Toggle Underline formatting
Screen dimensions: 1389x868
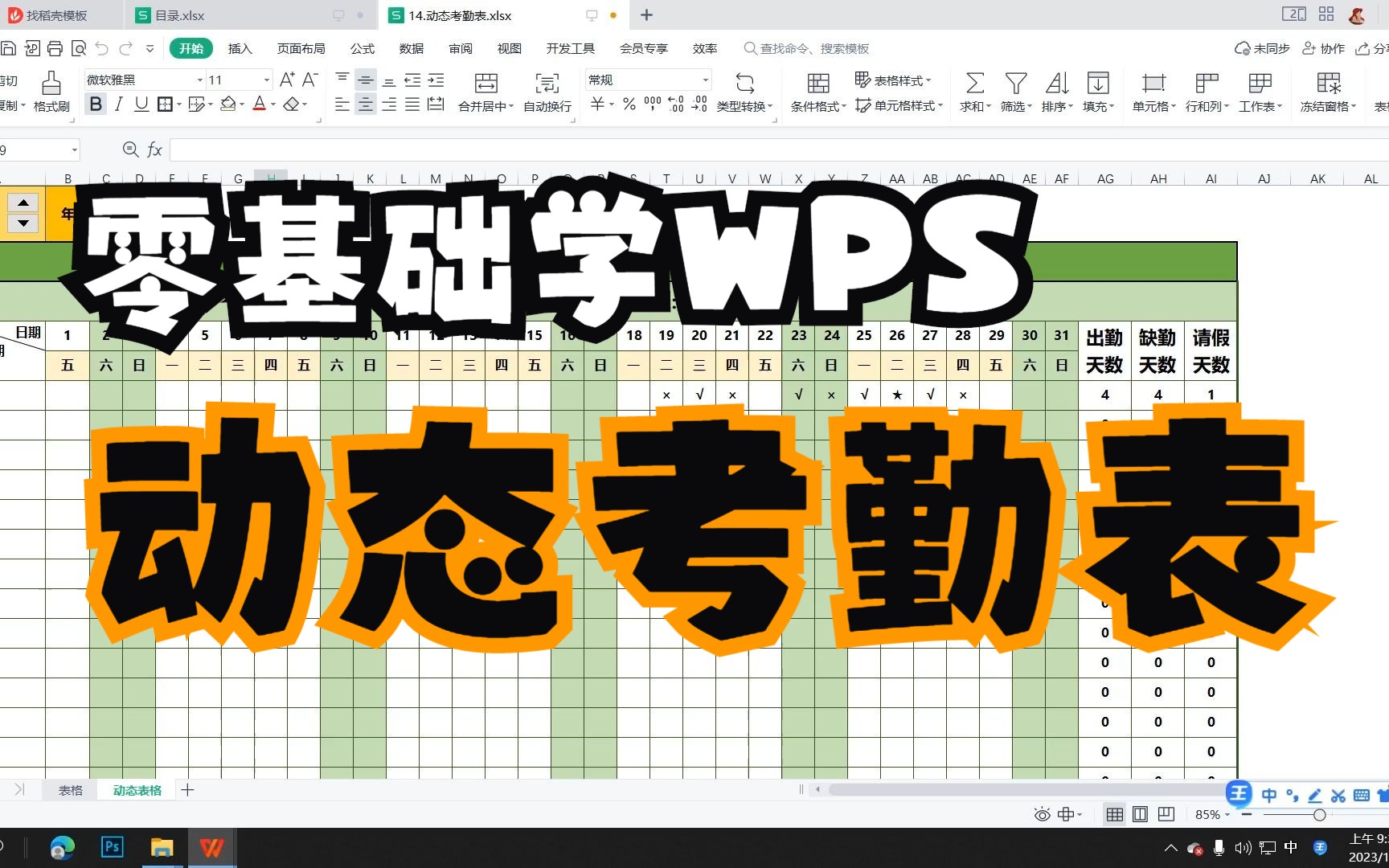(141, 104)
